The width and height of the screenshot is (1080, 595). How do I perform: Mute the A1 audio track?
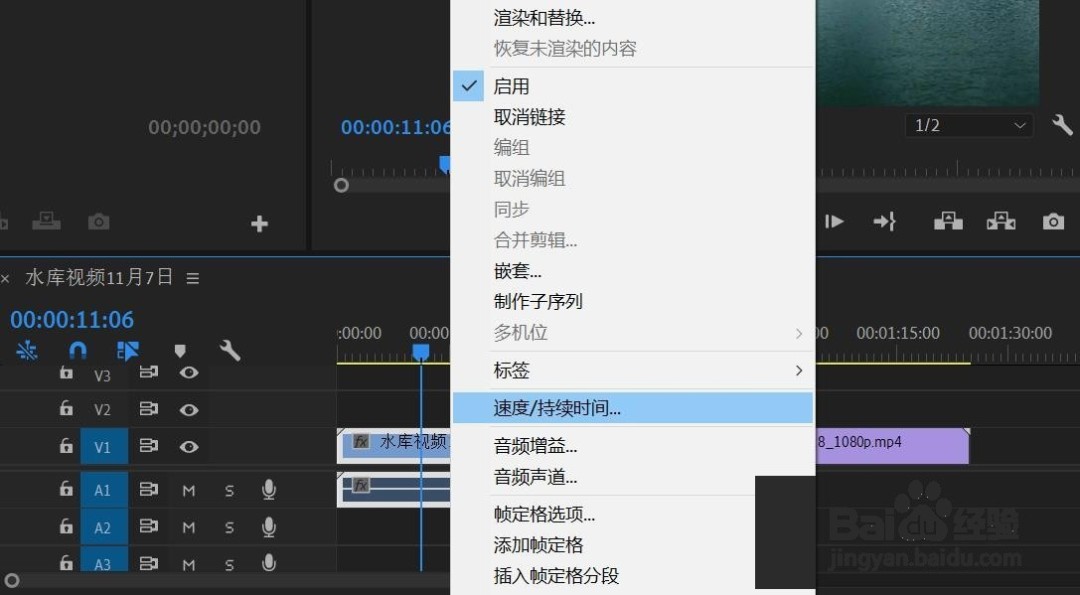coord(189,490)
